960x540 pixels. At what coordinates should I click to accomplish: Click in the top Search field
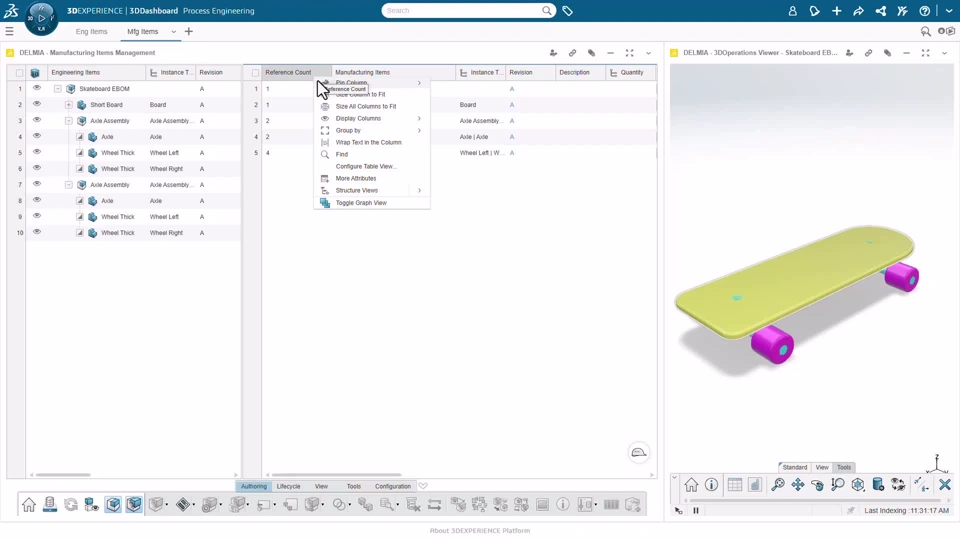tap(462, 10)
